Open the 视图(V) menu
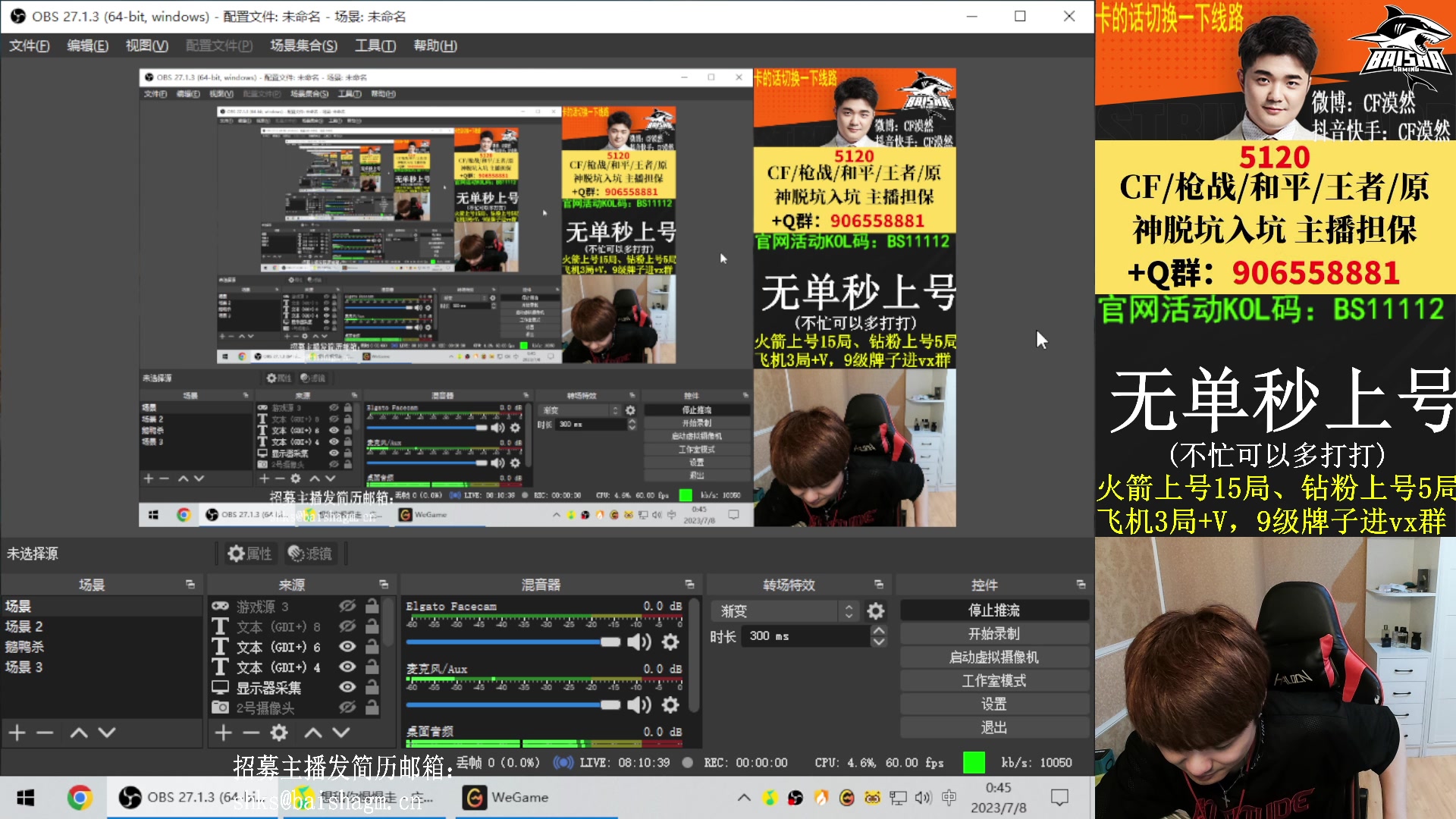Image resolution: width=1456 pixels, height=819 pixels. tap(147, 45)
